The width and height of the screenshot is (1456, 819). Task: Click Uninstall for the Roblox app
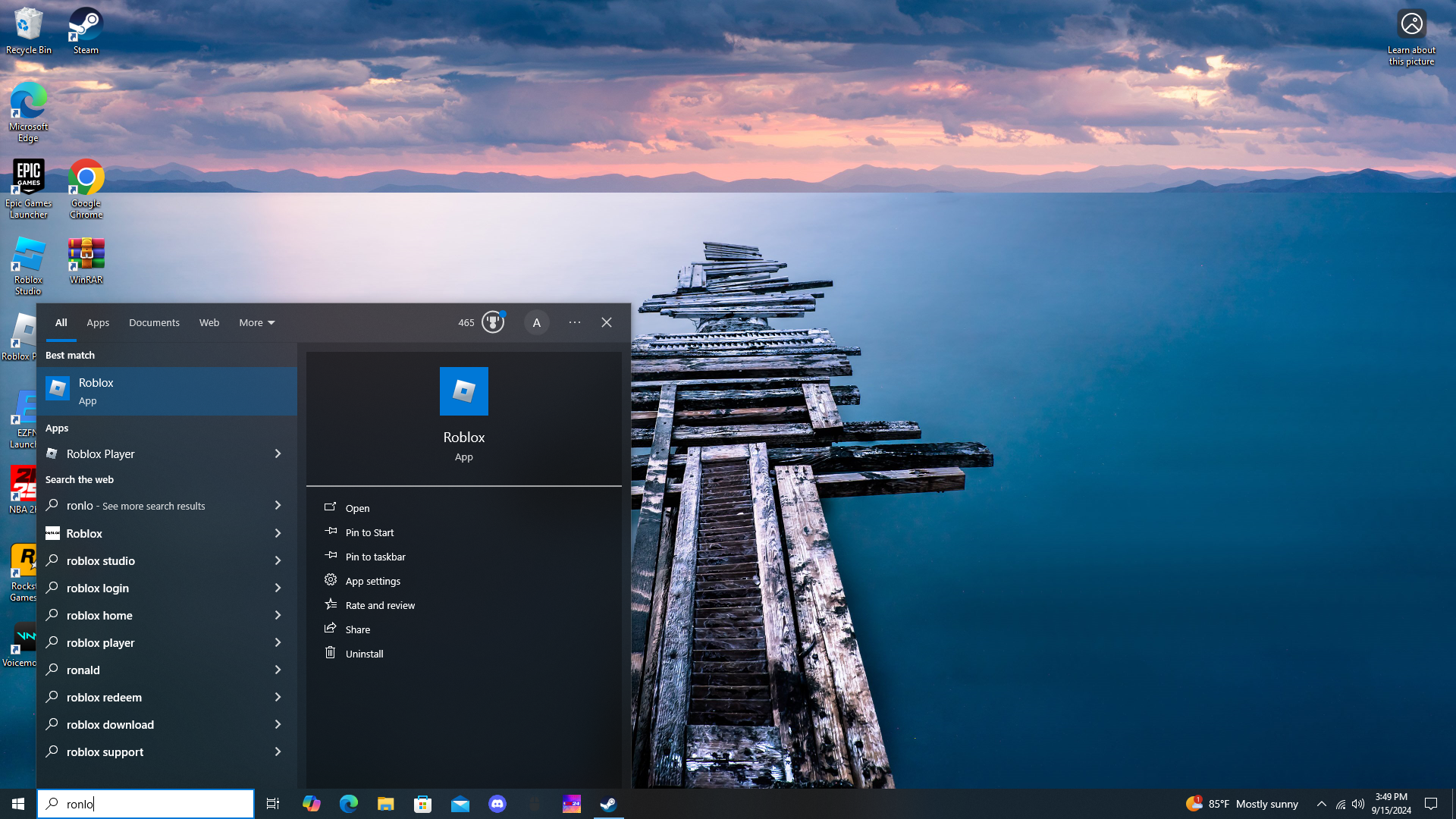point(364,654)
